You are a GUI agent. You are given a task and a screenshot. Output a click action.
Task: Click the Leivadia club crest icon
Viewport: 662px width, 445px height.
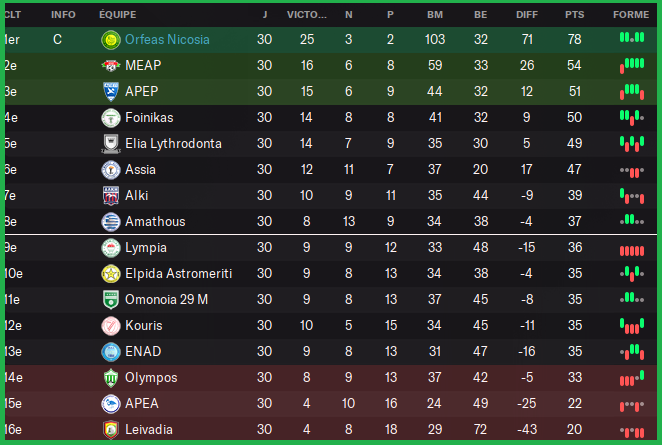coord(110,430)
